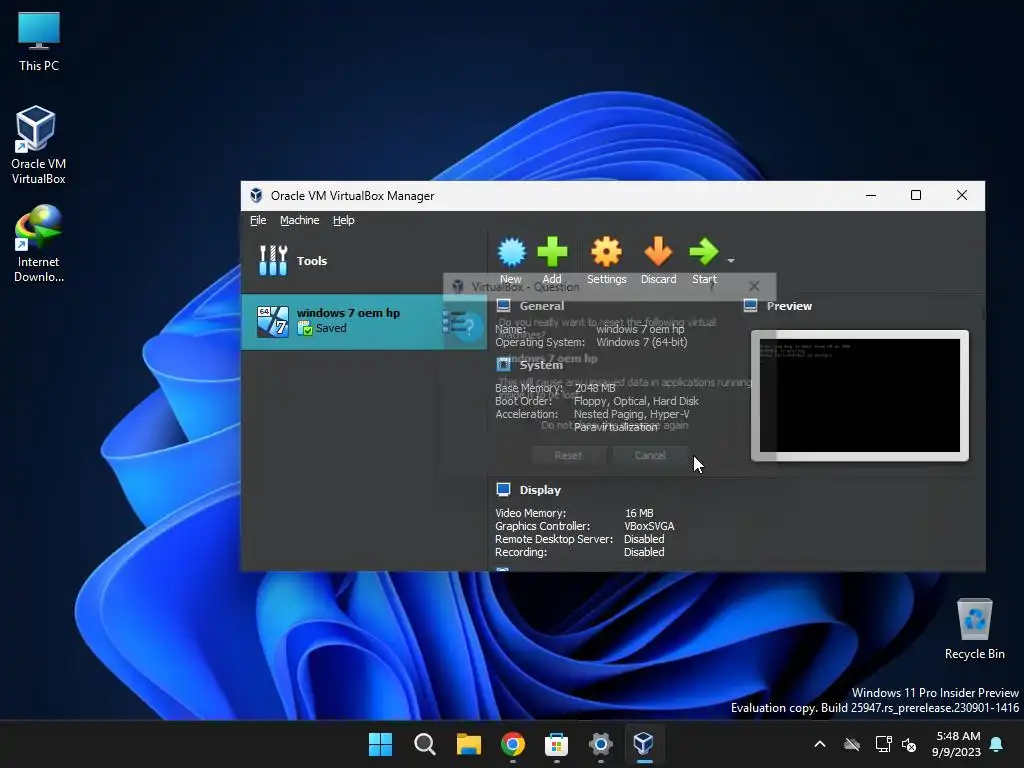
Task: Select the Tools entry in sidebar
Action: [x=364, y=261]
